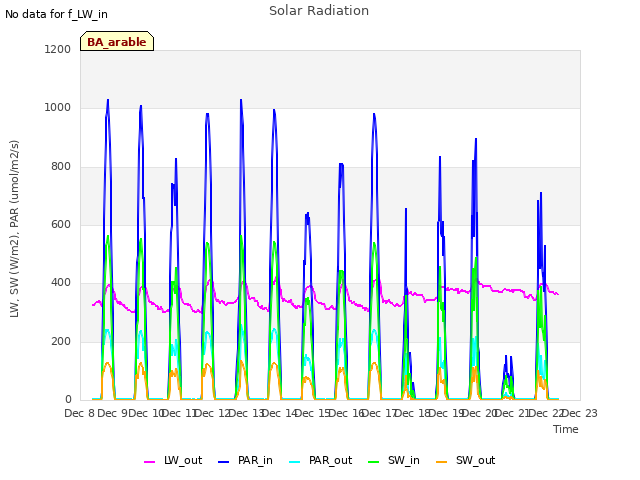Click the 800 y-axis tick label
The height and width of the screenshot is (480, 640).
pos(60,167)
